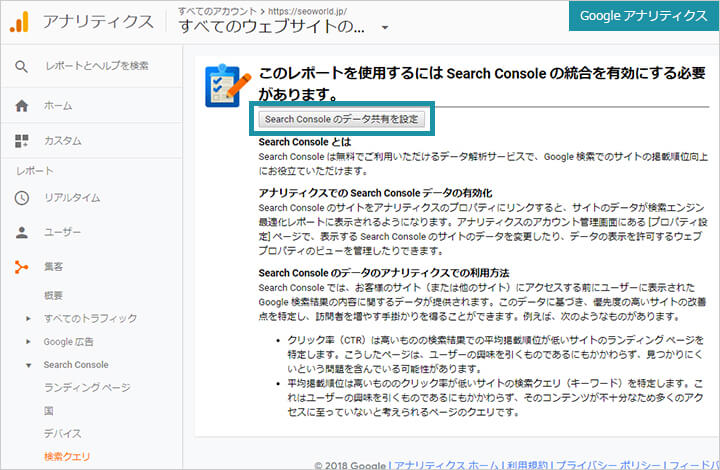This screenshot has height=470, width=720.
Task: Click アナリティクス ホーム footer link
Action: coord(446,465)
